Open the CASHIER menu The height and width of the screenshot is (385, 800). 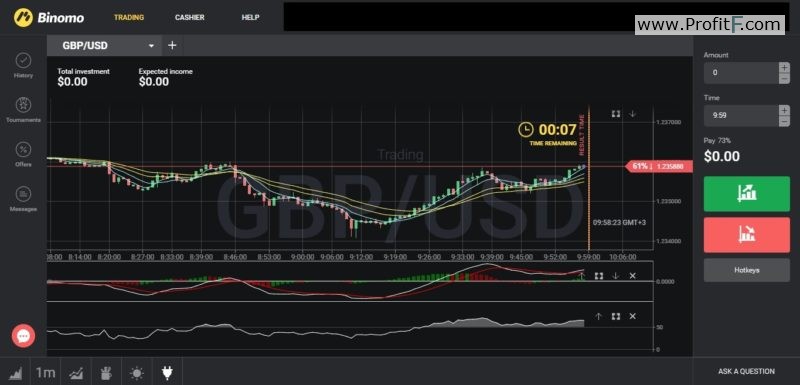tap(189, 17)
